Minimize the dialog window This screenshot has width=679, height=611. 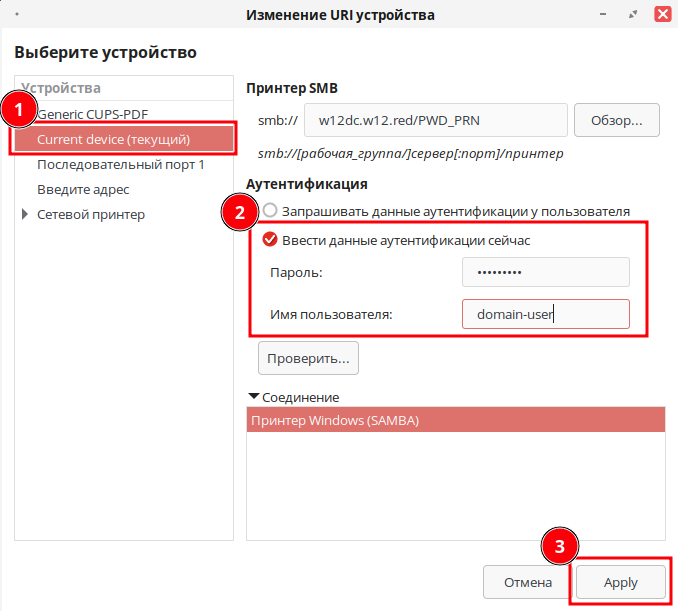coord(603,15)
